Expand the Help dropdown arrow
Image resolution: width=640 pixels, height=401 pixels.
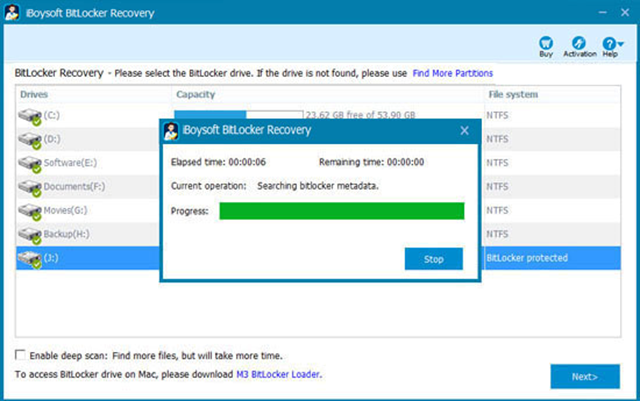click(x=621, y=44)
